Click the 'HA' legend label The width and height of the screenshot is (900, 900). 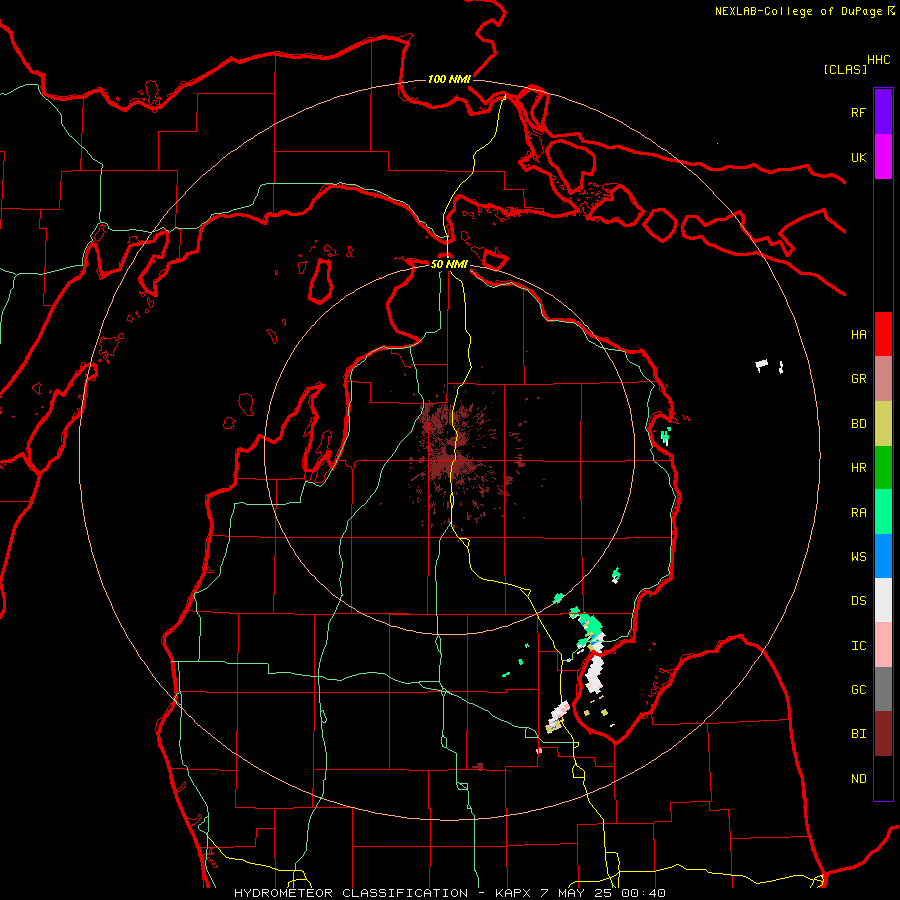tap(858, 335)
